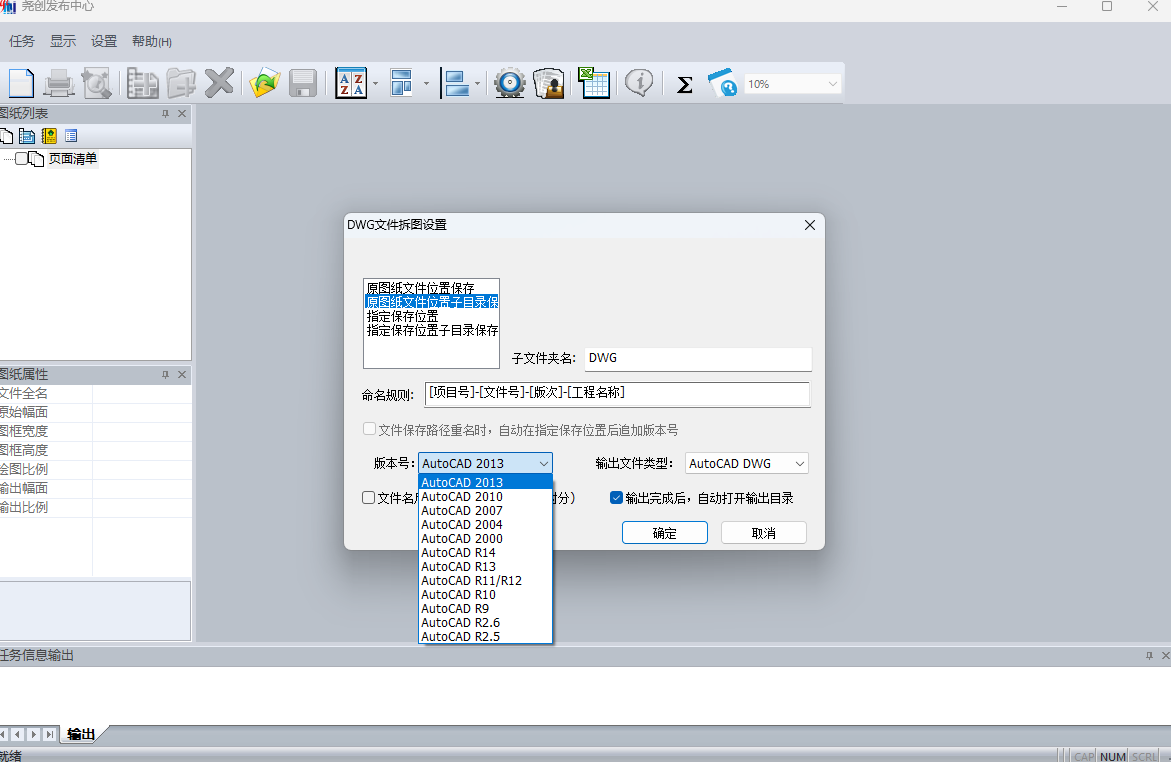Choose AutoCAD R9 from version list
The width and height of the screenshot is (1171, 762).
coord(485,609)
